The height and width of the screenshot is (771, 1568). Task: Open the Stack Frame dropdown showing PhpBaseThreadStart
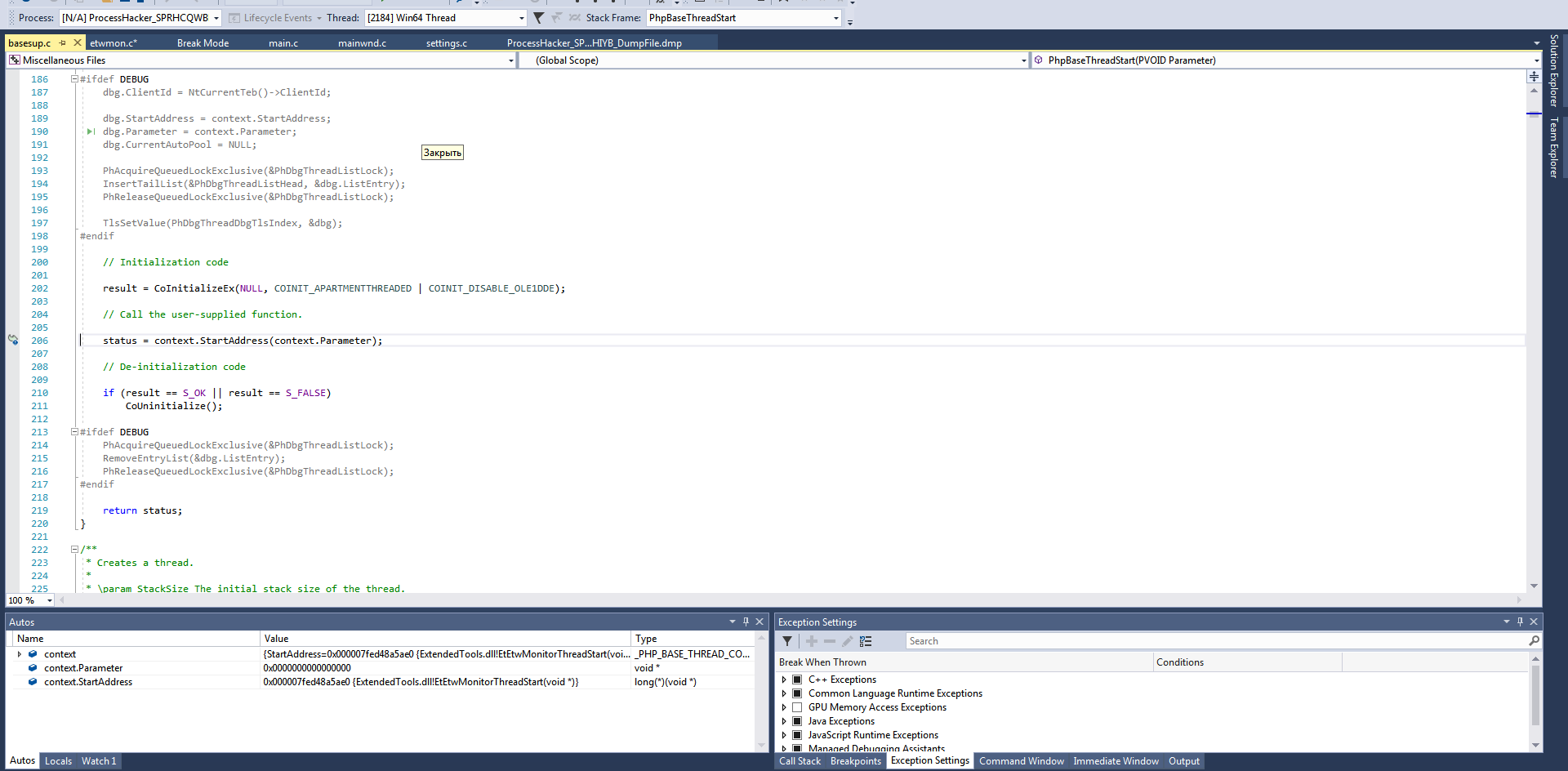tap(835, 17)
